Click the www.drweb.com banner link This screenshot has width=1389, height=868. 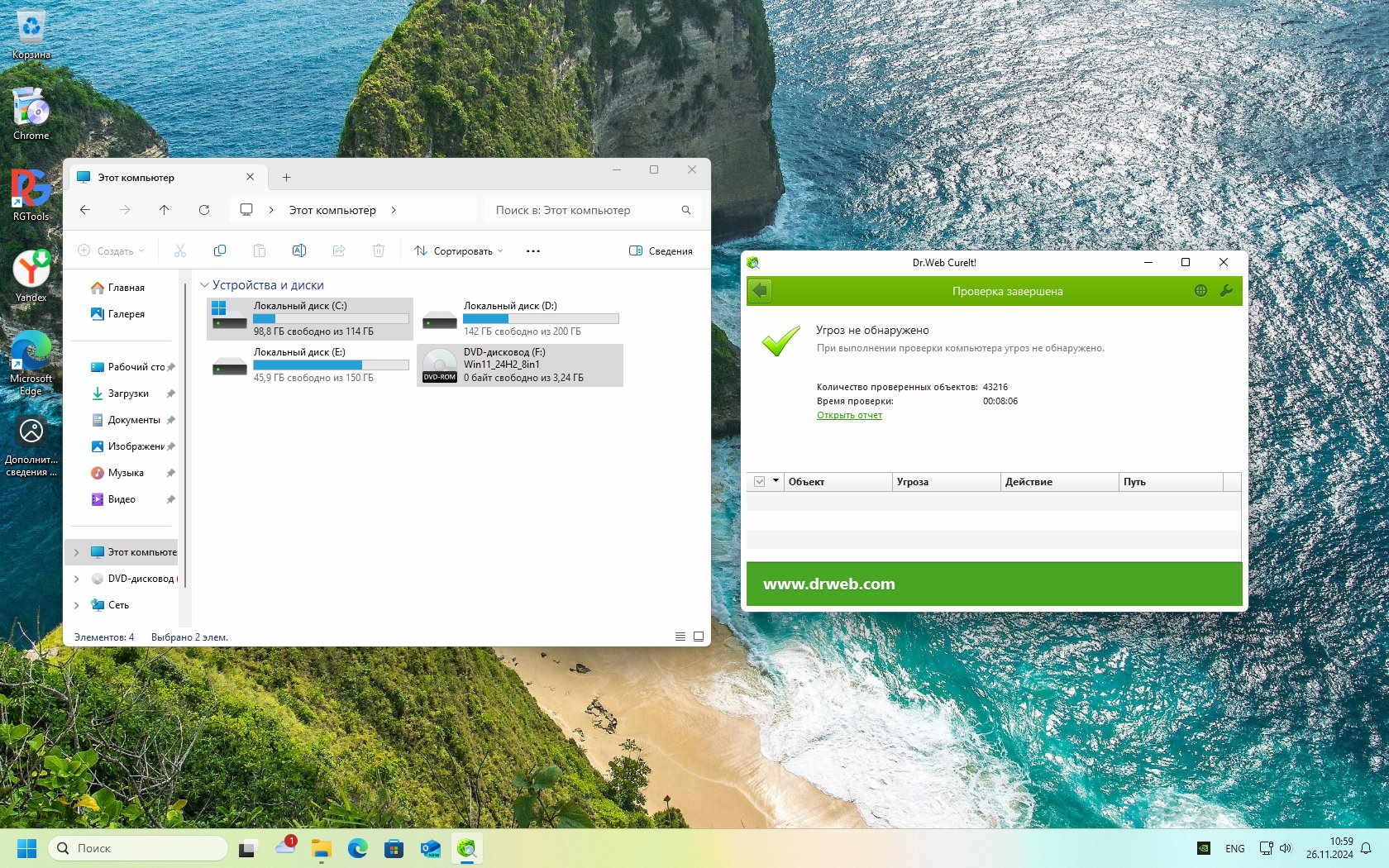(x=828, y=584)
